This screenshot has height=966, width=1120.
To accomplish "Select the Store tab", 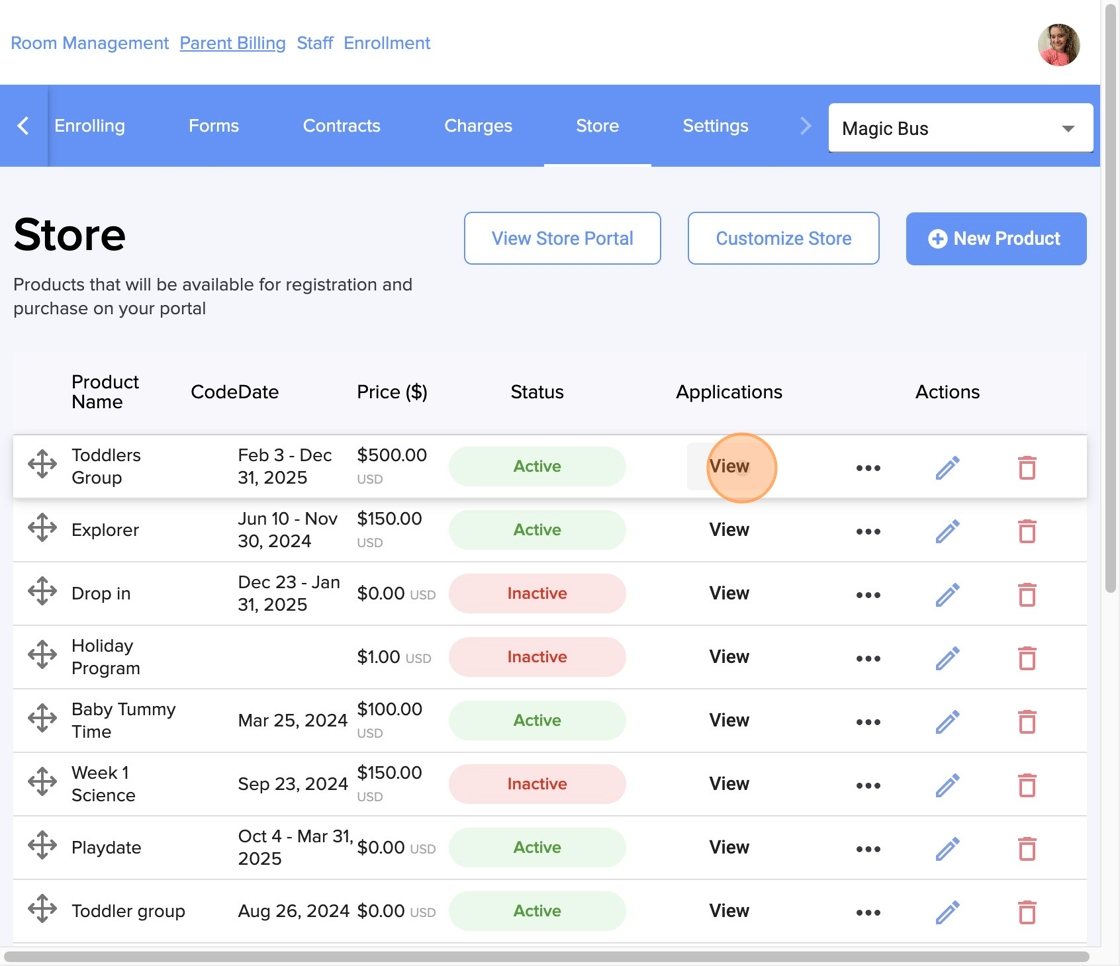I will pyautogui.click(x=597, y=126).
